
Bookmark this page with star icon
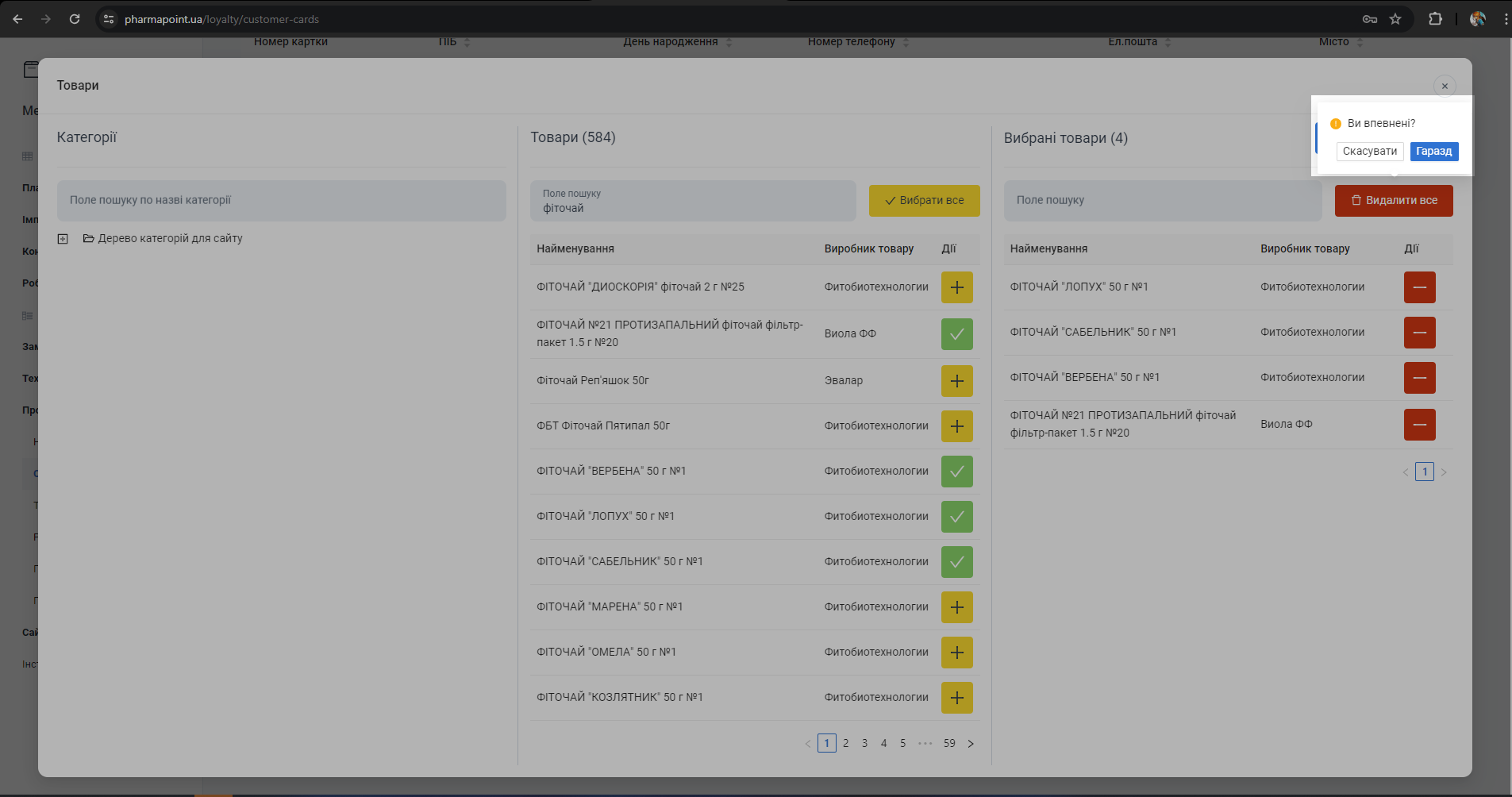coord(1395,19)
